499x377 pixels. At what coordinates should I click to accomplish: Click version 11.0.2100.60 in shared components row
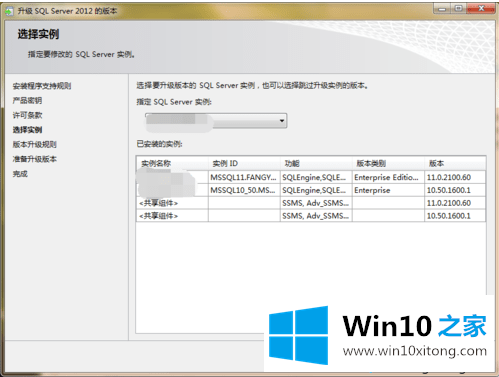[455, 203]
